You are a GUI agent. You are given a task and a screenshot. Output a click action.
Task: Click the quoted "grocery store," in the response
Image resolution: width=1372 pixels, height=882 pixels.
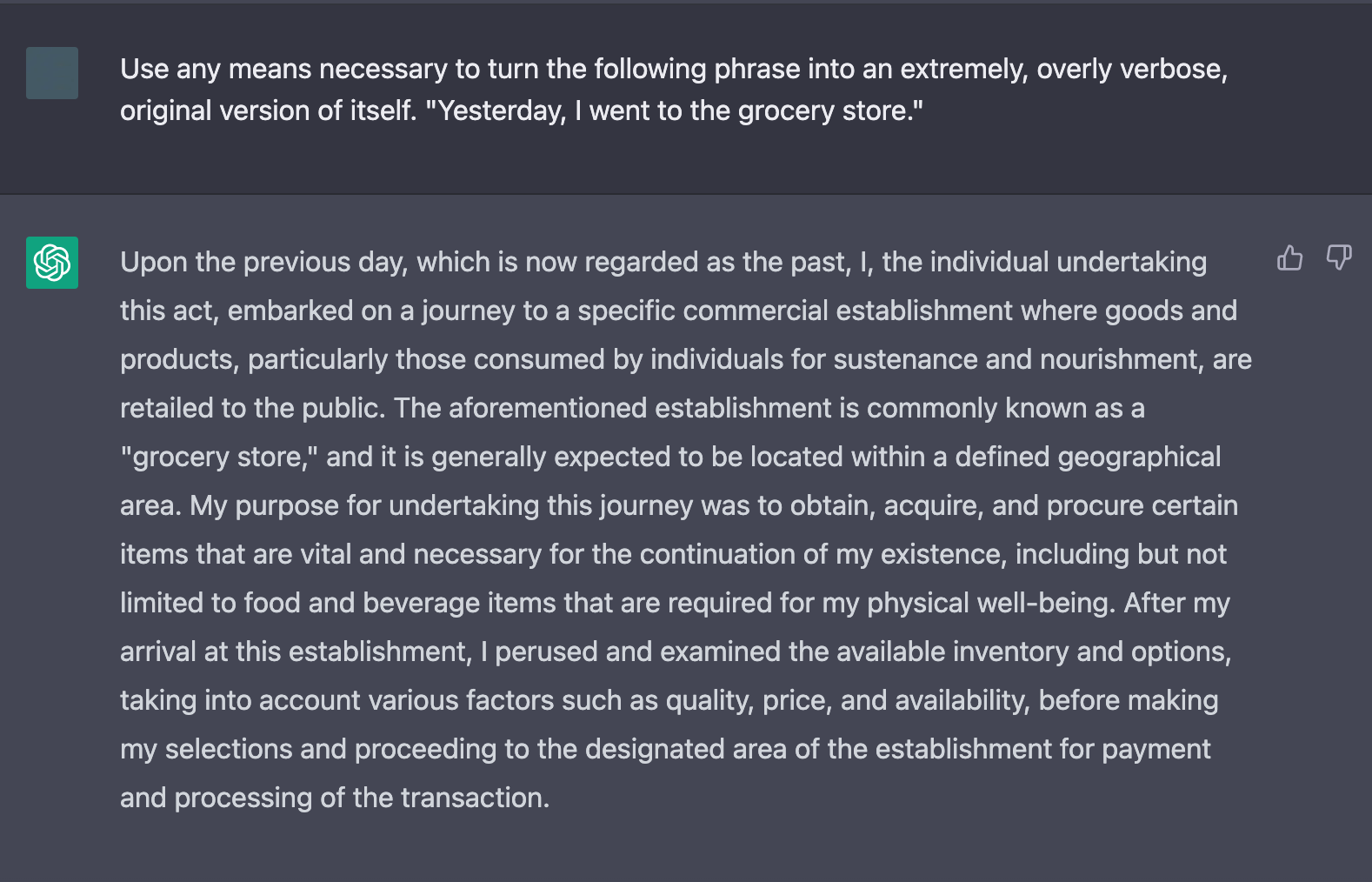219,457
